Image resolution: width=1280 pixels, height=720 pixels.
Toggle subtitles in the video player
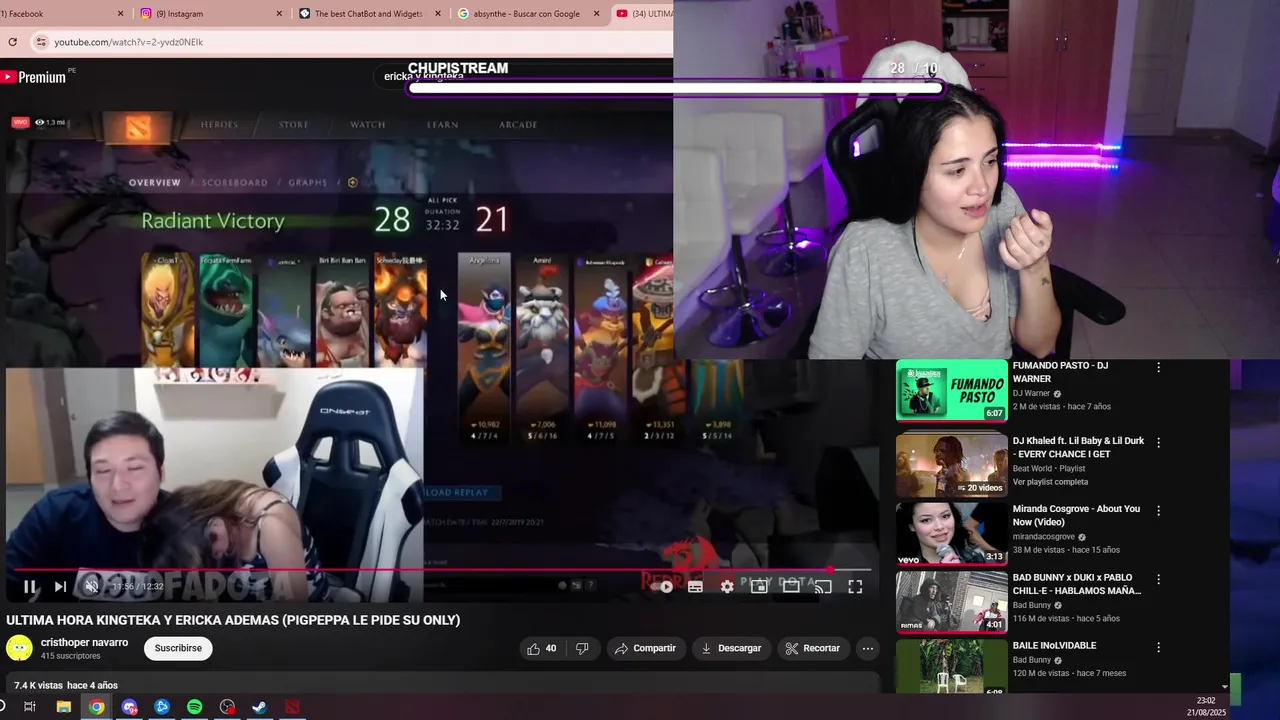(x=695, y=587)
